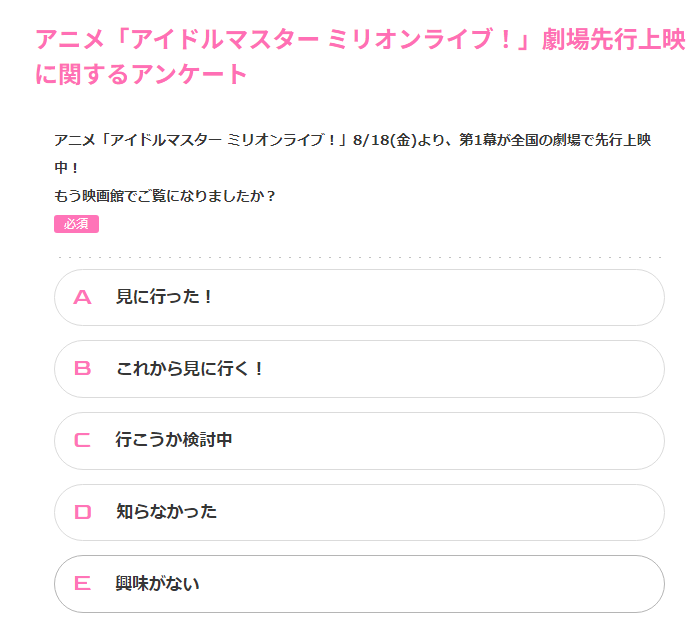The width and height of the screenshot is (700, 639).
Task: Click the question text もう映画館でご覧になりましたか？
Action: pos(165,195)
